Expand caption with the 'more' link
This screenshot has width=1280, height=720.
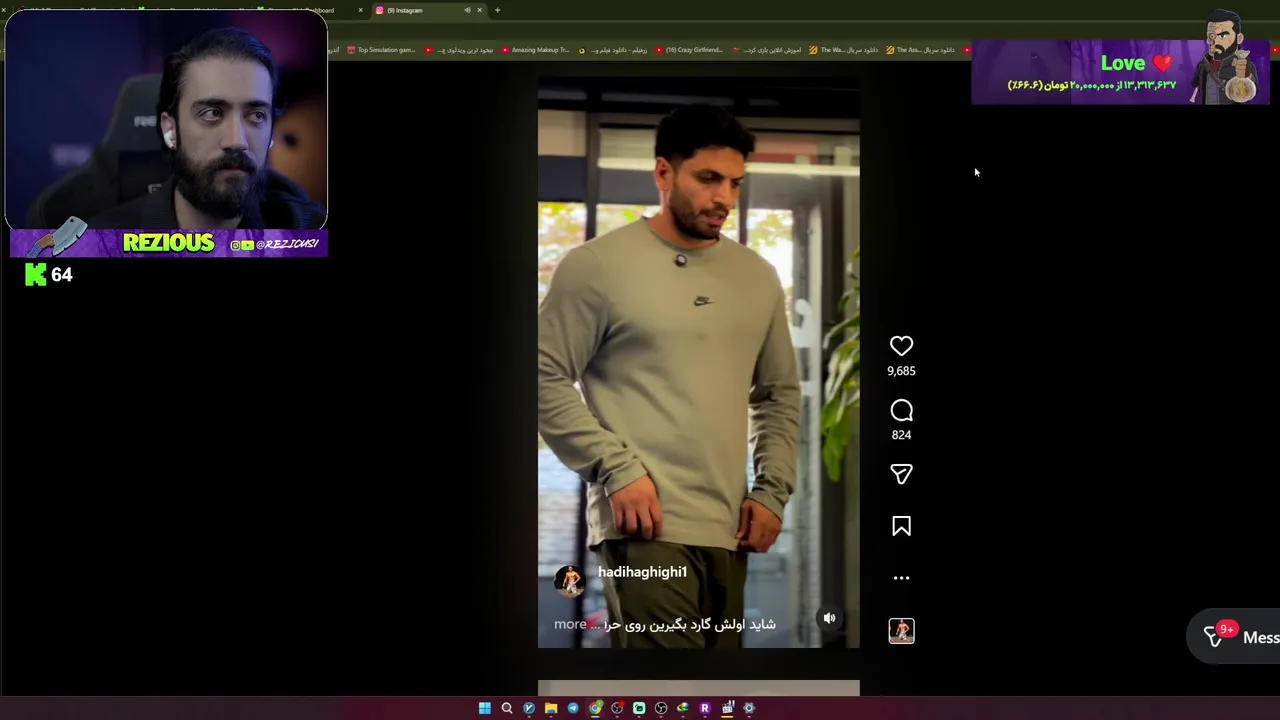pos(570,624)
